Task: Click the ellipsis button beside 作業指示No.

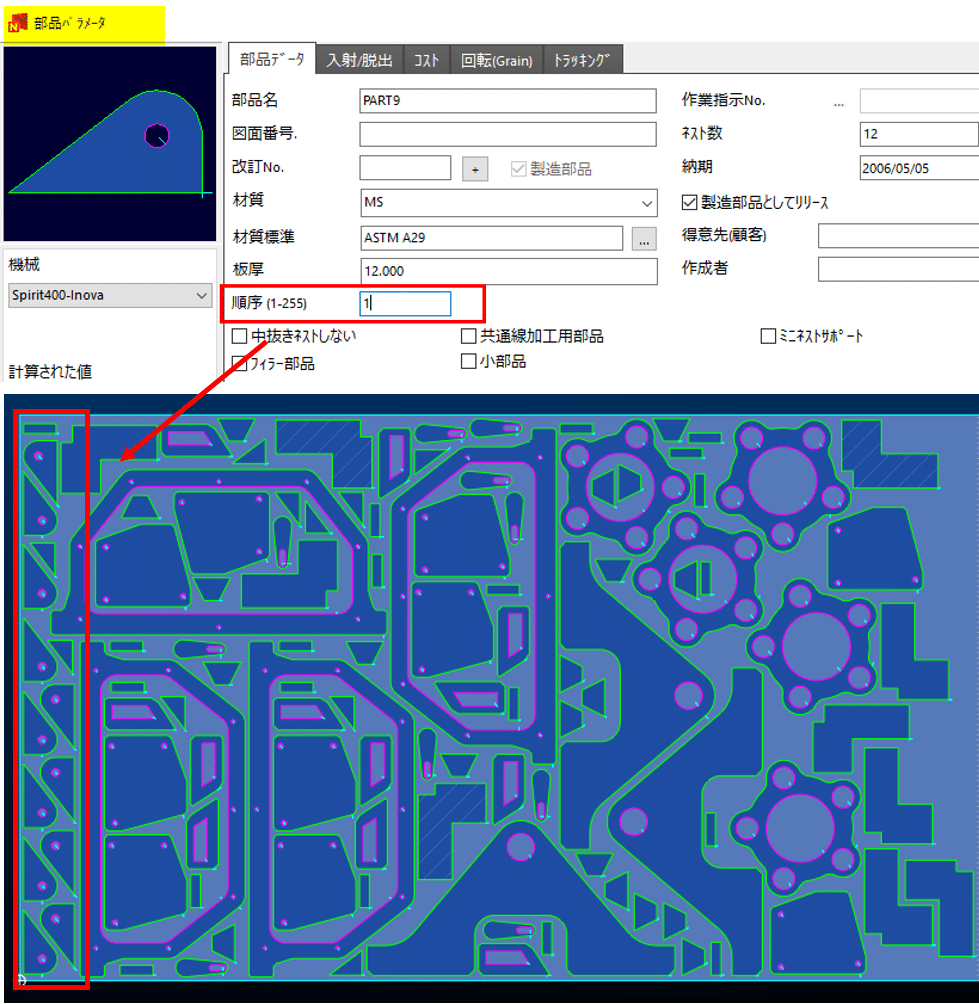Action: click(839, 102)
